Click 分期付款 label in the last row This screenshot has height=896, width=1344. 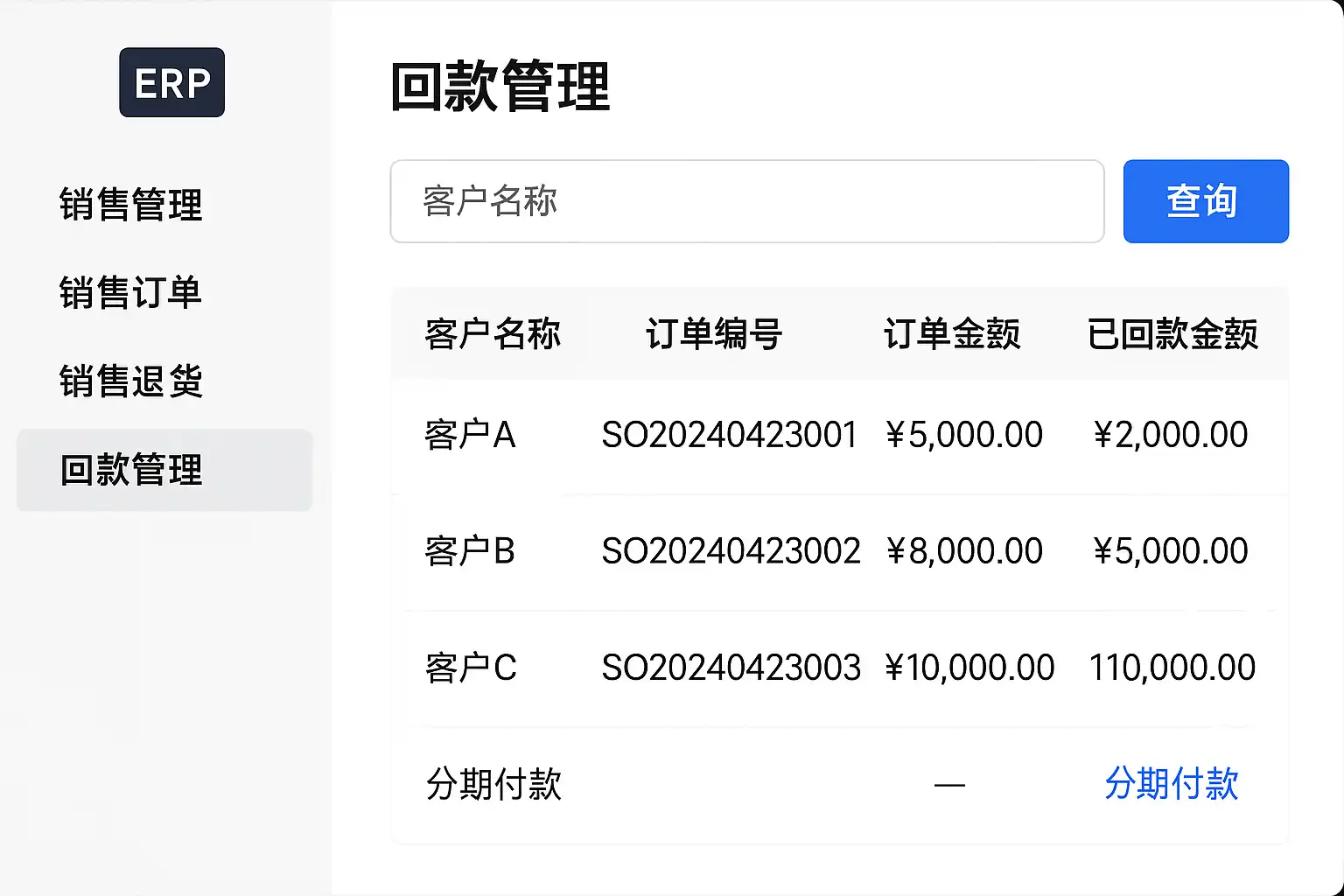(493, 784)
